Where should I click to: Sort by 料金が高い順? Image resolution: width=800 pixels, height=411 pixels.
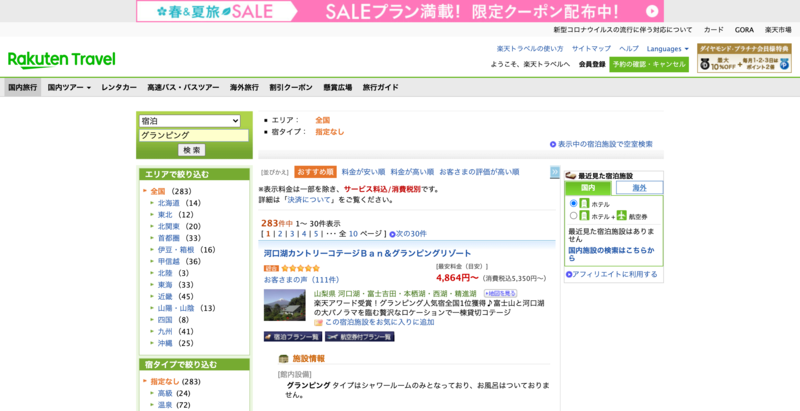(x=412, y=172)
